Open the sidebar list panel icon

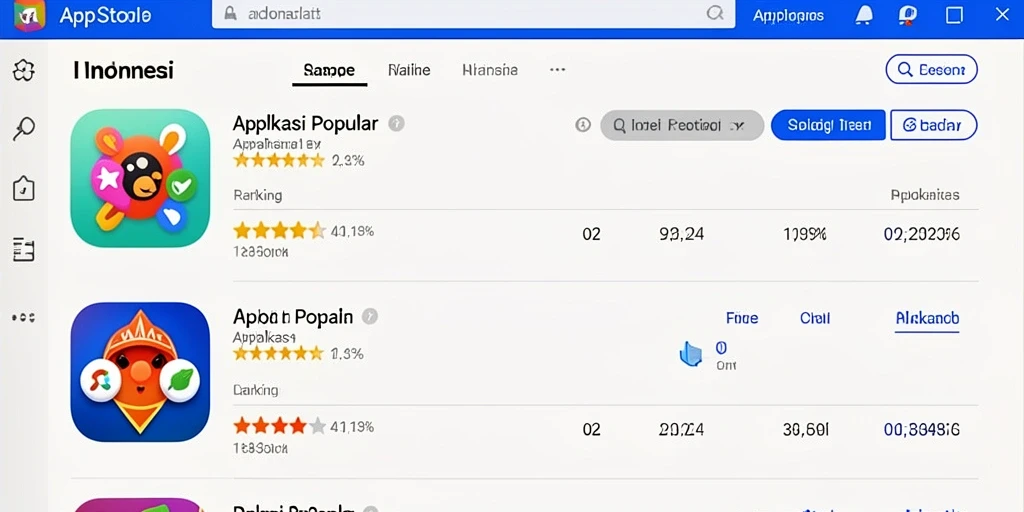click(x=24, y=249)
